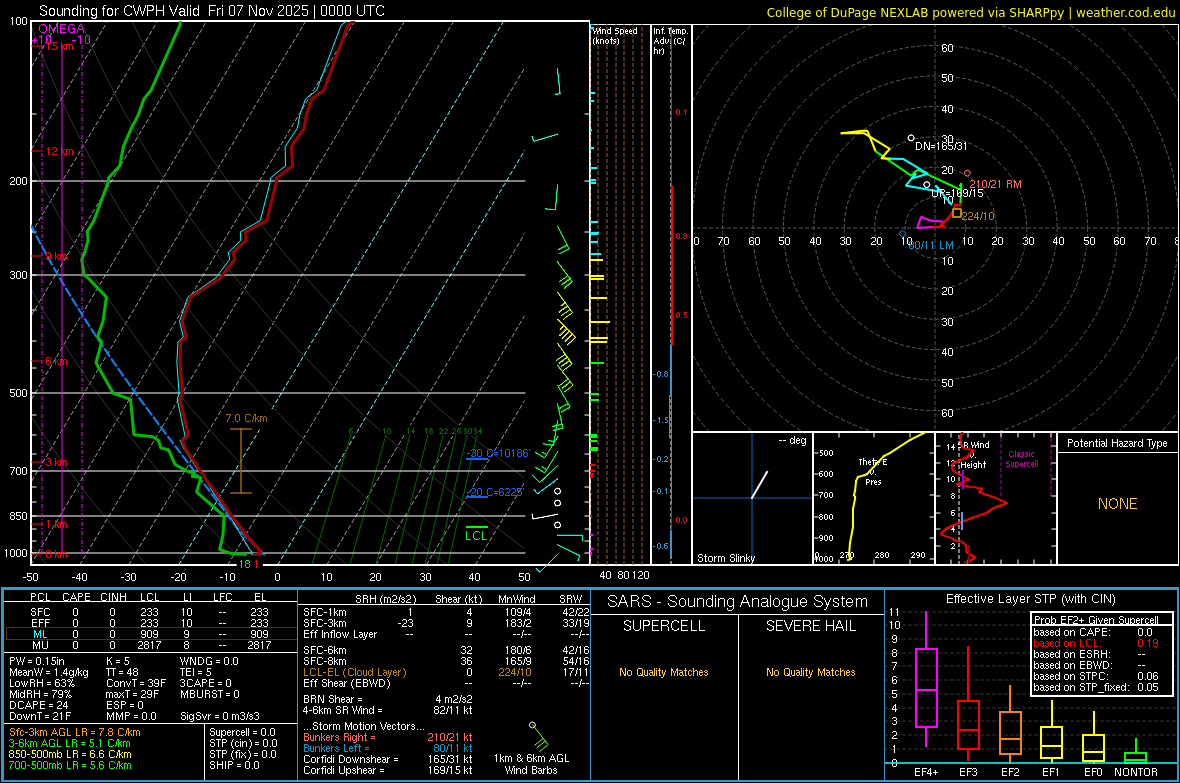The image size is (1180, 783).
Task: Click Bunkers Left = 80/11 kt
Action: (388, 748)
